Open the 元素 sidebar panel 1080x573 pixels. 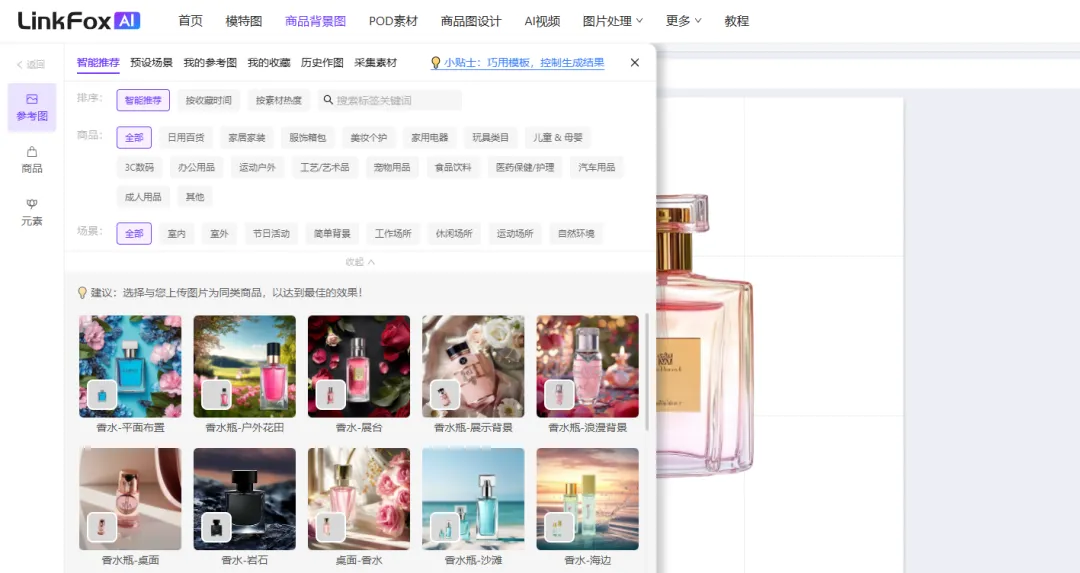click(32, 212)
